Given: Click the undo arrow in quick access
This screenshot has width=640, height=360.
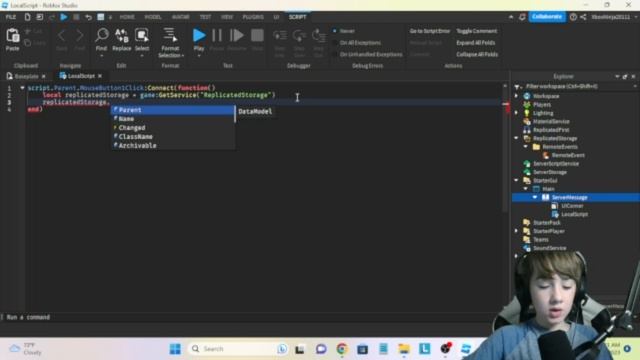Looking at the screenshot, I should pos(88,17).
